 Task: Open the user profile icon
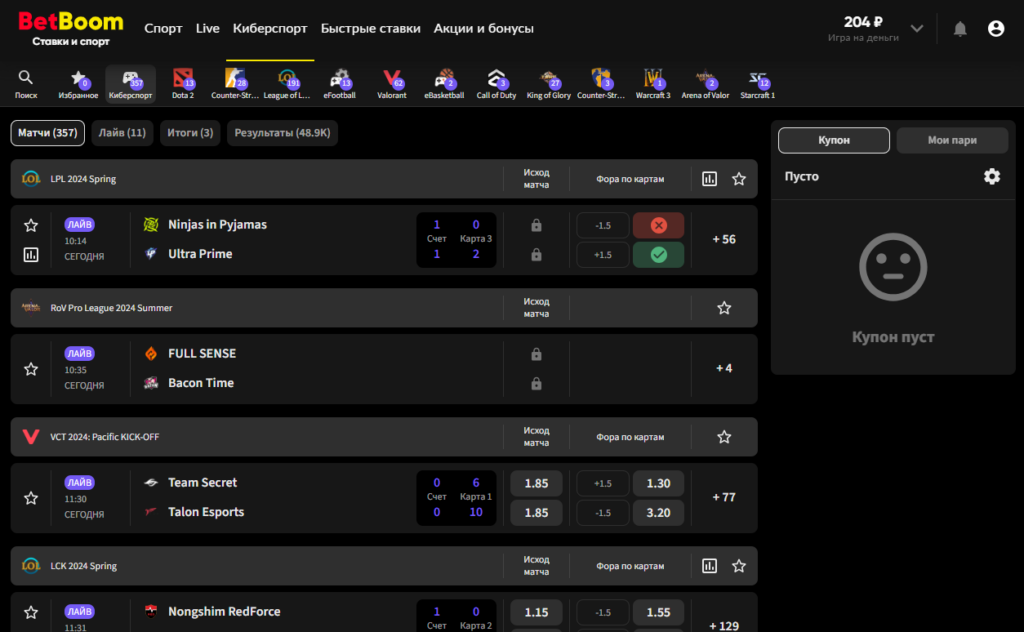point(996,29)
